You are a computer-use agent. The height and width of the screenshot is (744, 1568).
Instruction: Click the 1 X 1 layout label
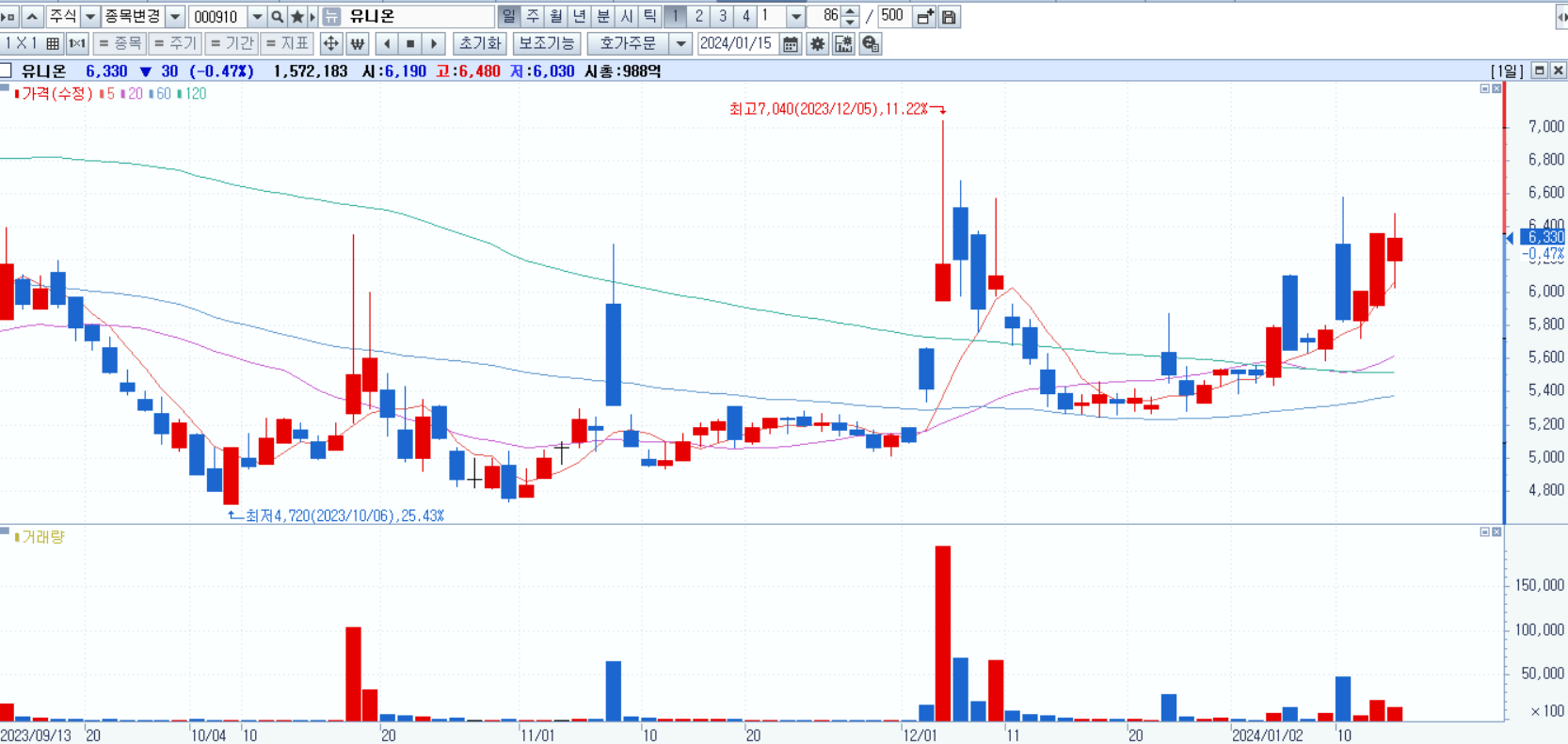(21, 43)
